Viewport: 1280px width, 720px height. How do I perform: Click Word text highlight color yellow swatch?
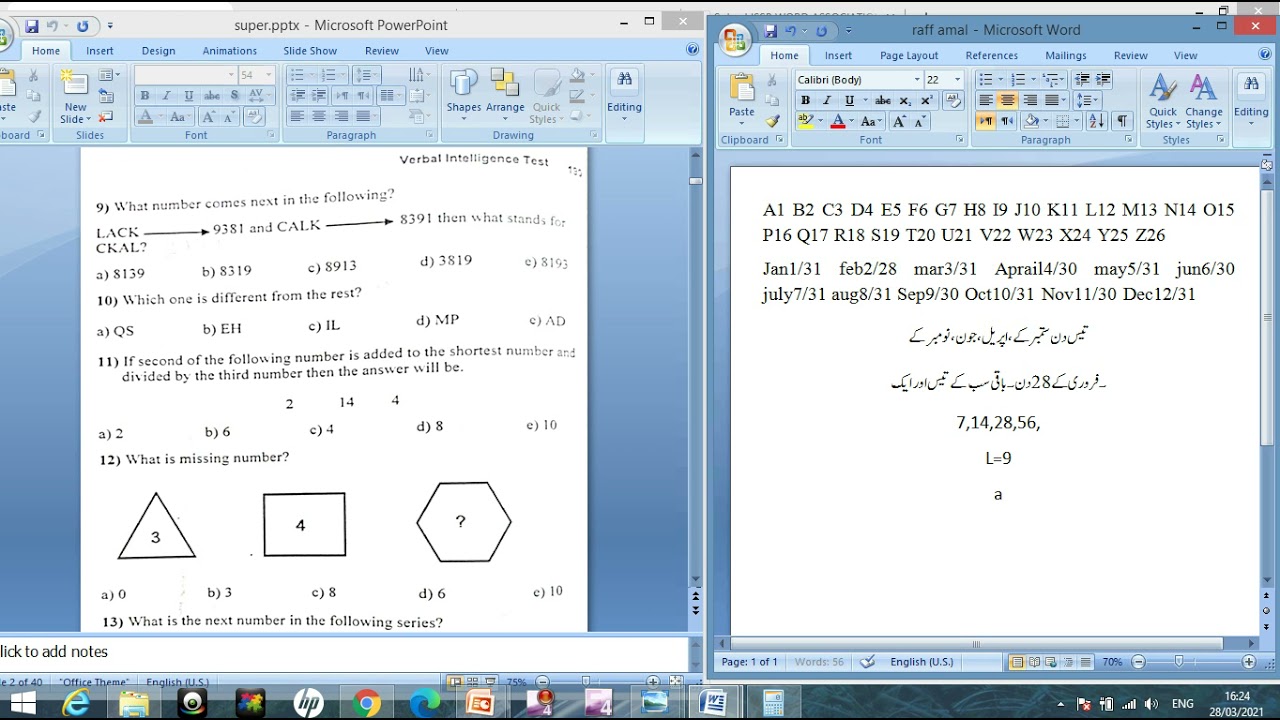click(x=806, y=121)
